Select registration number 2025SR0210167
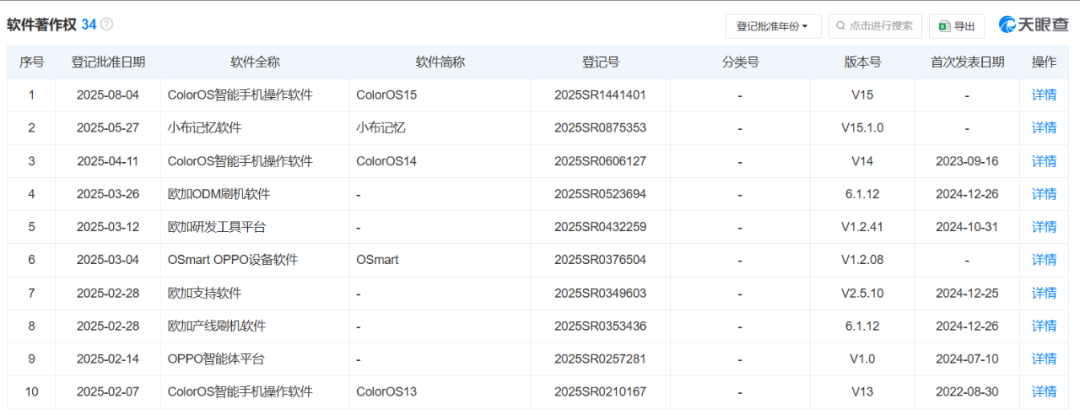 coord(600,392)
